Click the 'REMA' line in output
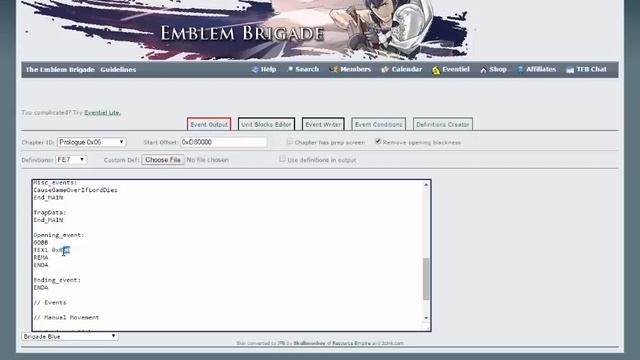Screen dimensions: 640x360 [x=41, y=258]
